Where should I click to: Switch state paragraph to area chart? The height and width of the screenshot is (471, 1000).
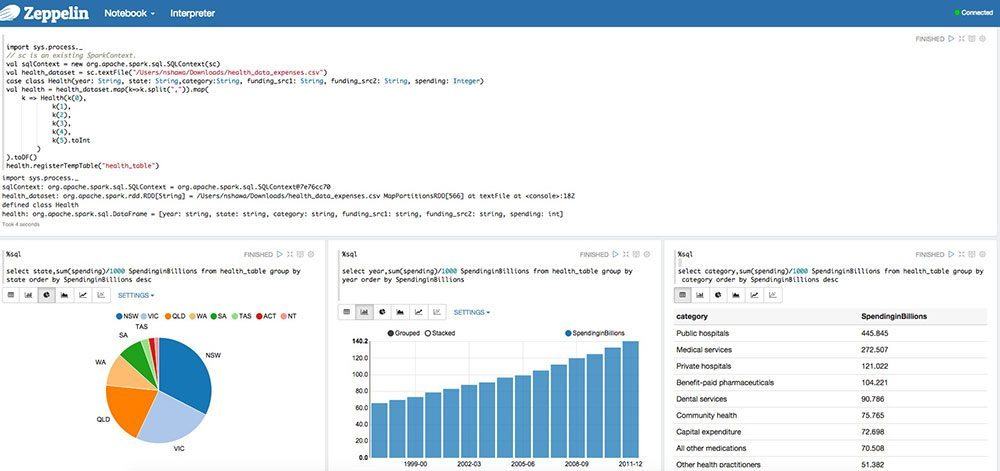[x=64, y=295]
